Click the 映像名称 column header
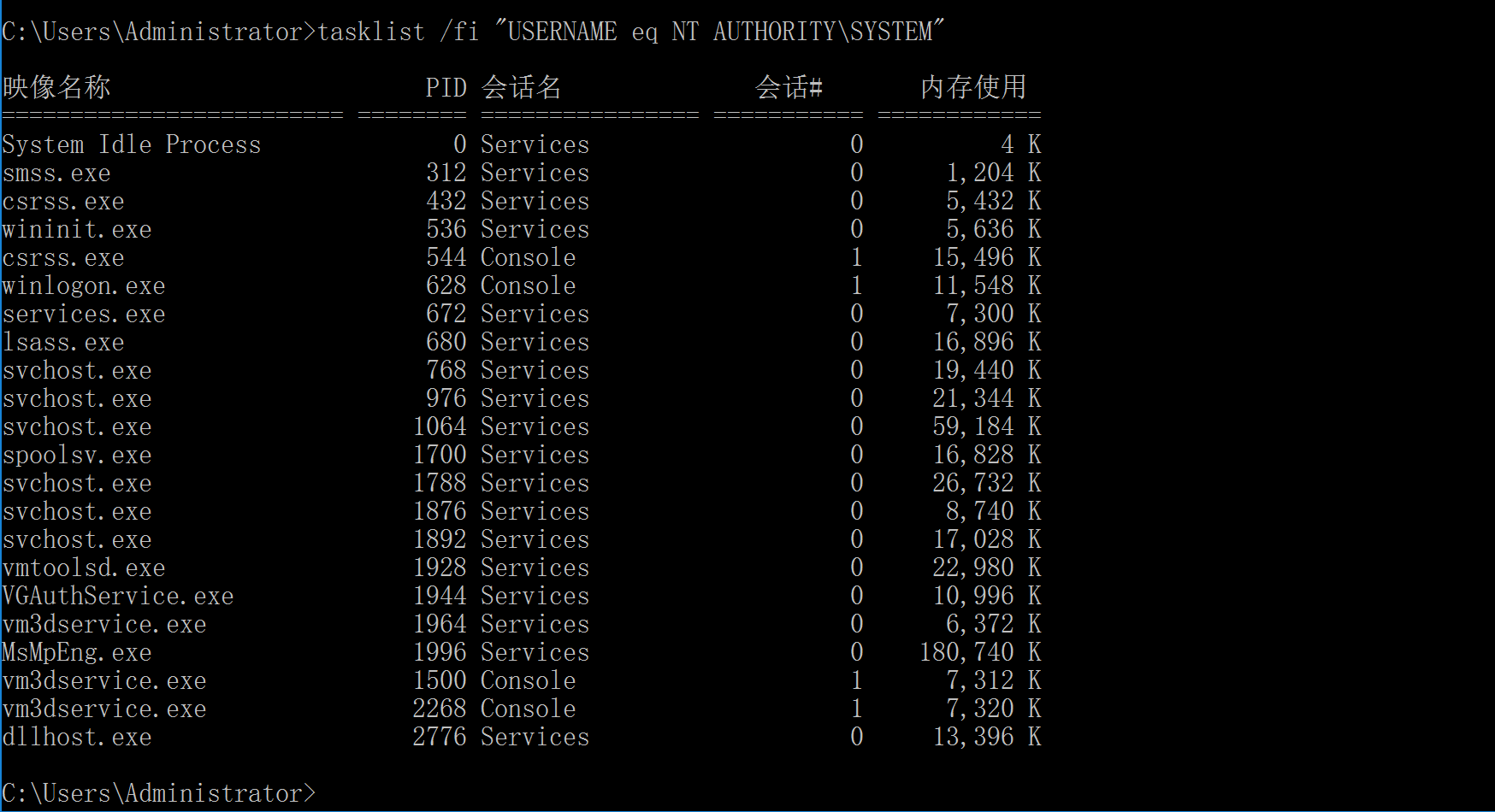The height and width of the screenshot is (812, 1495). tap(56, 87)
